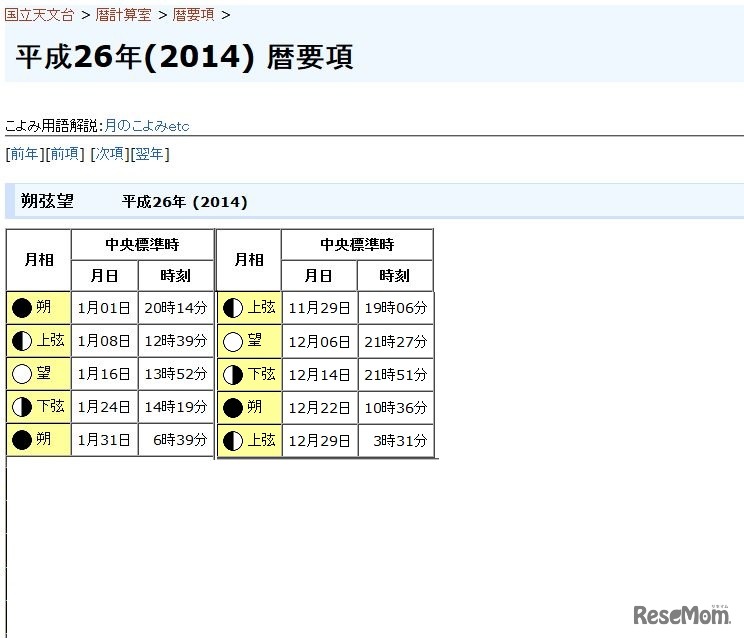Click first quarter icon in 12月29日 row

pos(232,441)
